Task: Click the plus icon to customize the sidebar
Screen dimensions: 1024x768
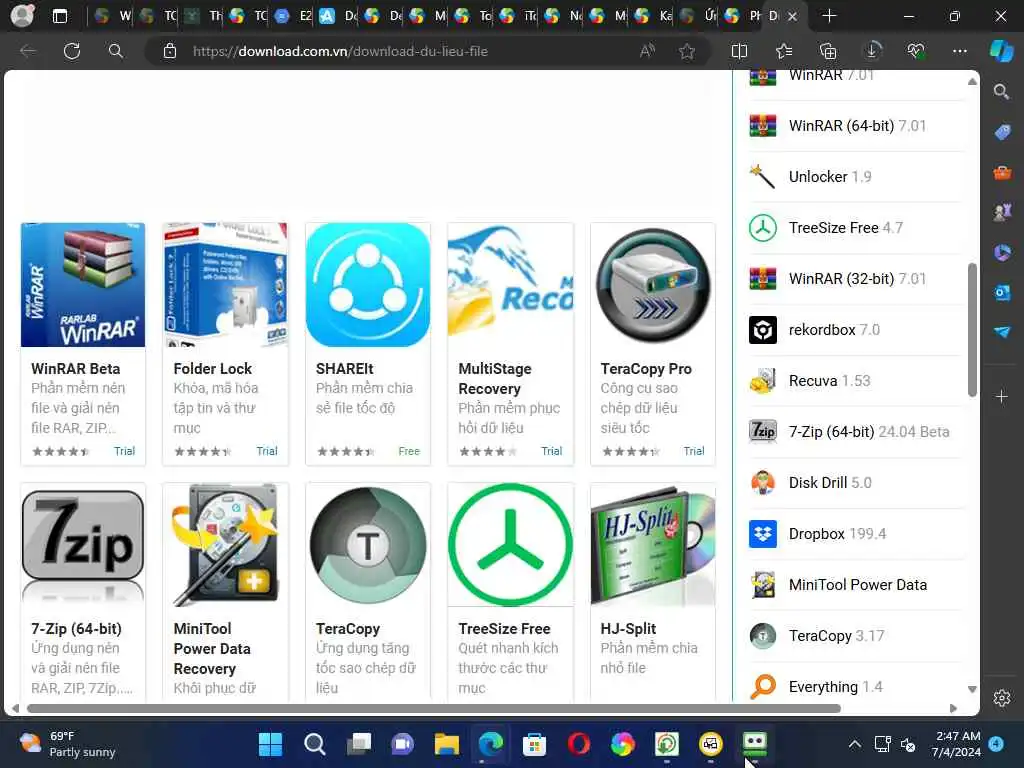Action: click(x=1002, y=396)
